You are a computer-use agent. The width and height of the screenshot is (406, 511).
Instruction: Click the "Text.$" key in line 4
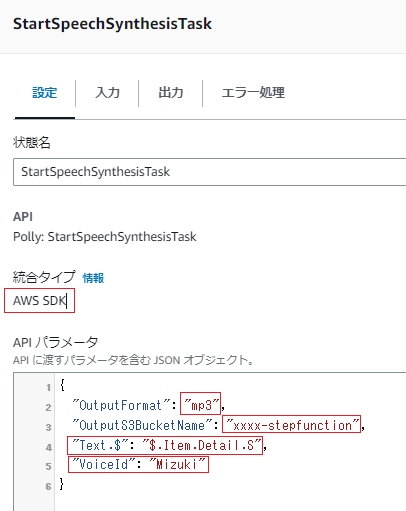coord(100,445)
